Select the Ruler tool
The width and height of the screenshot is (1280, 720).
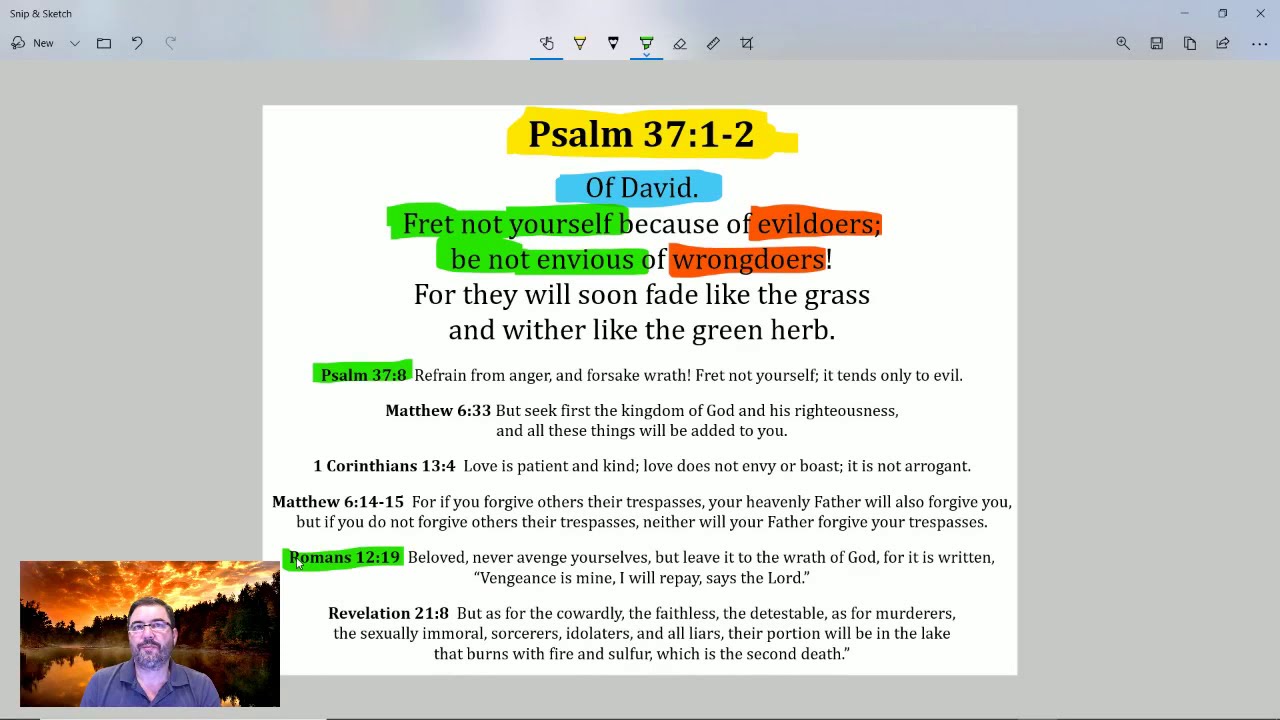713,43
